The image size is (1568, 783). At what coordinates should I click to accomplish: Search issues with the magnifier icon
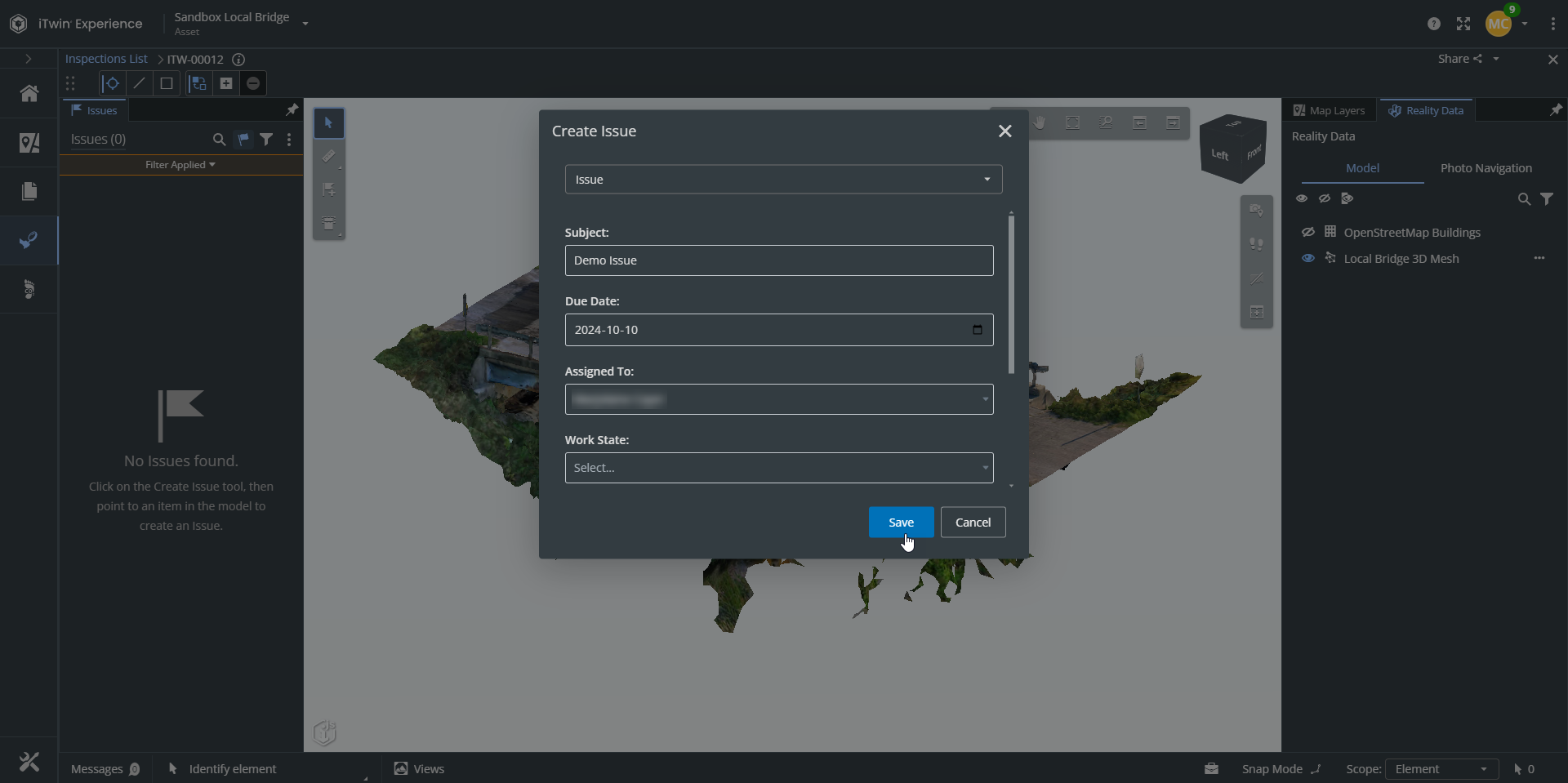click(219, 140)
